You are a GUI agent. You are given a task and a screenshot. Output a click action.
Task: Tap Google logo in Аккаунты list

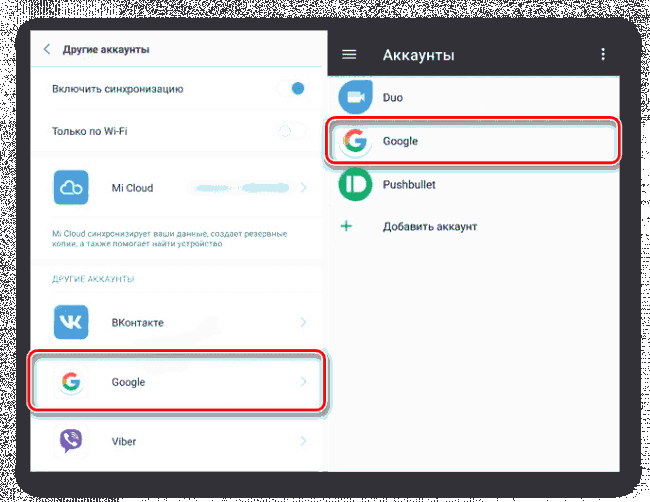pyautogui.click(x=355, y=141)
